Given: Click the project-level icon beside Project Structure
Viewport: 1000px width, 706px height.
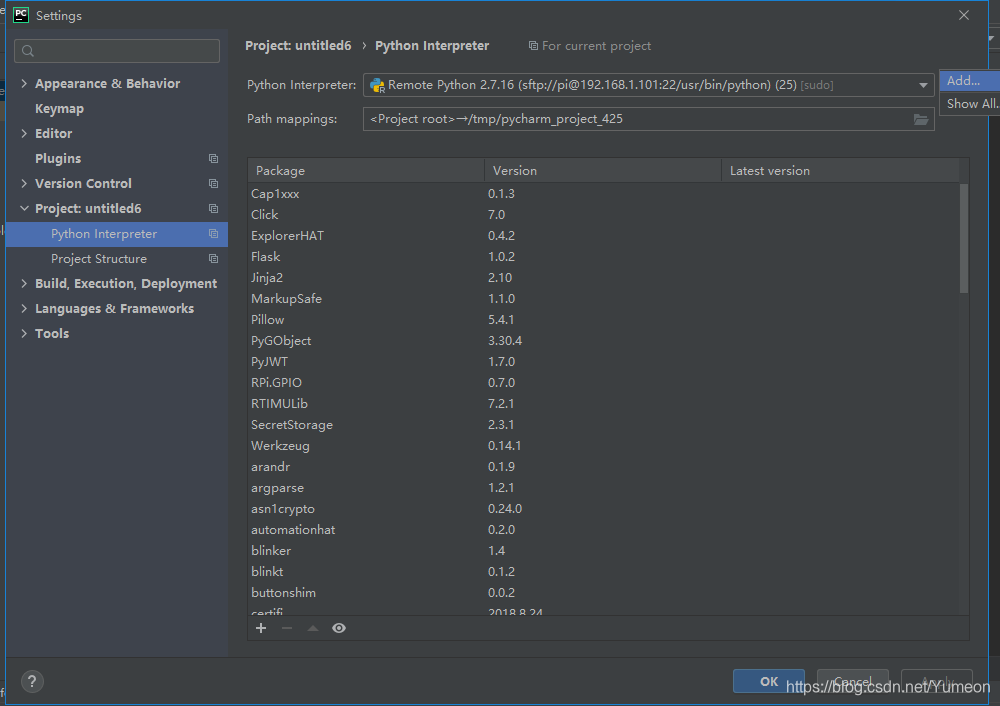Looking at the screenshot, I should click(214, 259).
